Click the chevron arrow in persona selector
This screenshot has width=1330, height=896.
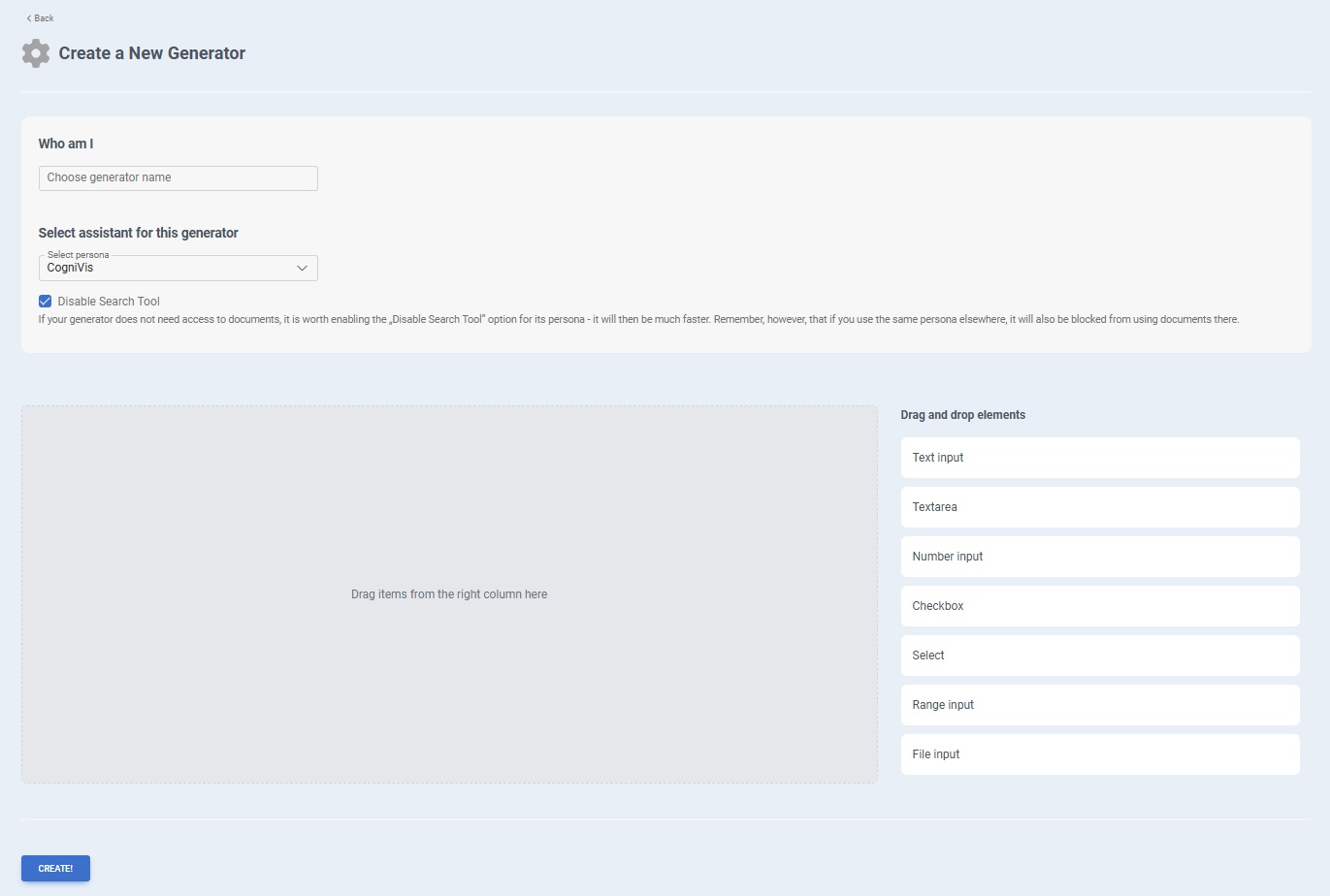point(302,269)
